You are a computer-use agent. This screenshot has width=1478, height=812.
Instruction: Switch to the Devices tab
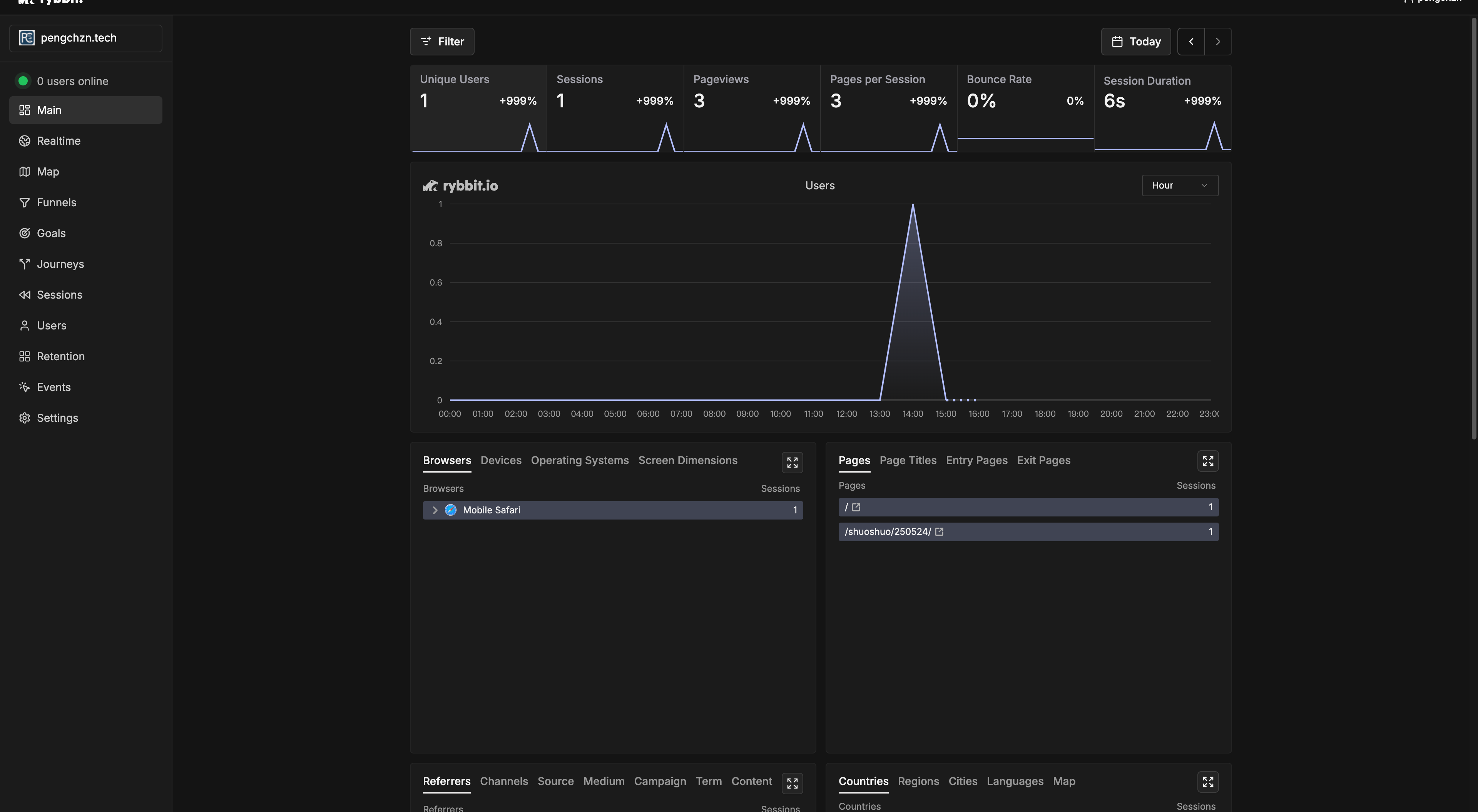[500, 461]
